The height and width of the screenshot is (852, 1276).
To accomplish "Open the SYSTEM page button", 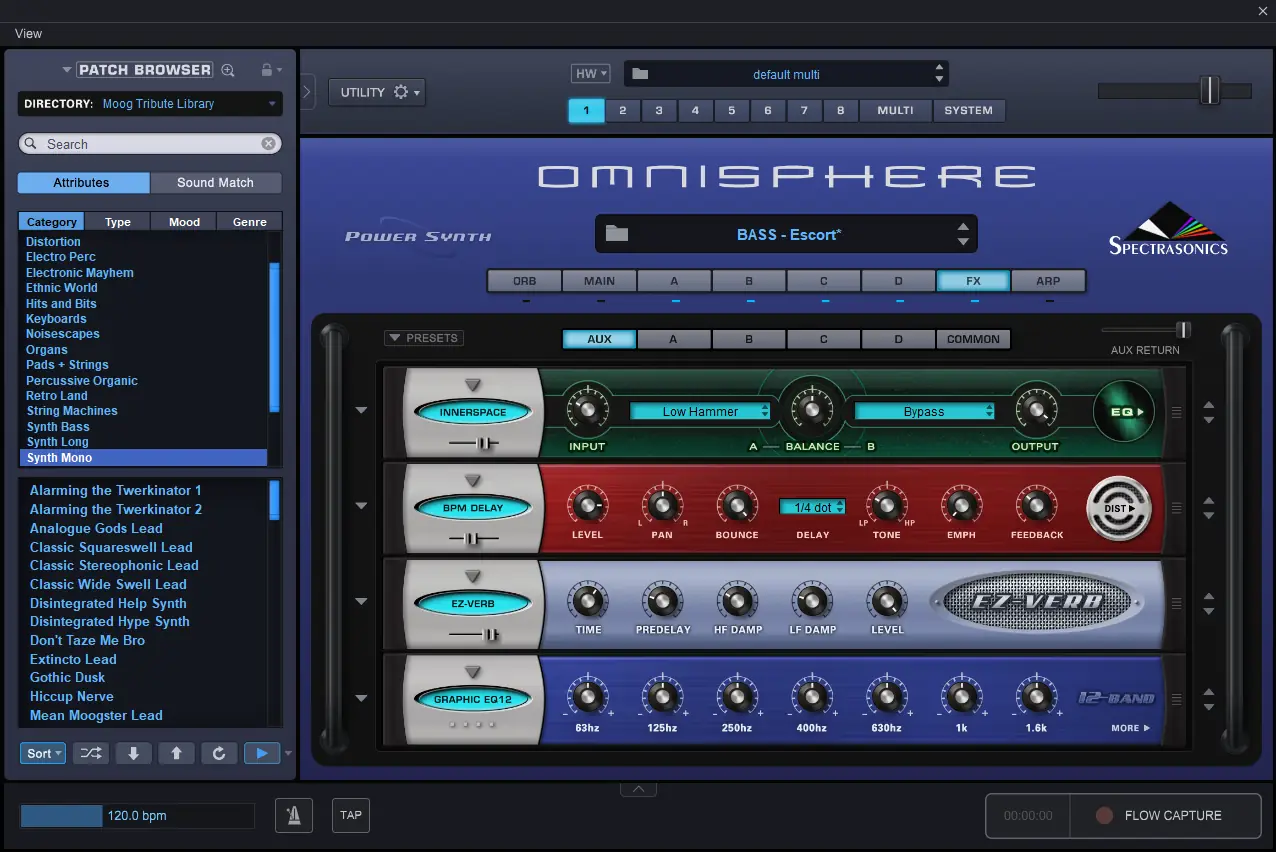I will [x=969, y=110].
